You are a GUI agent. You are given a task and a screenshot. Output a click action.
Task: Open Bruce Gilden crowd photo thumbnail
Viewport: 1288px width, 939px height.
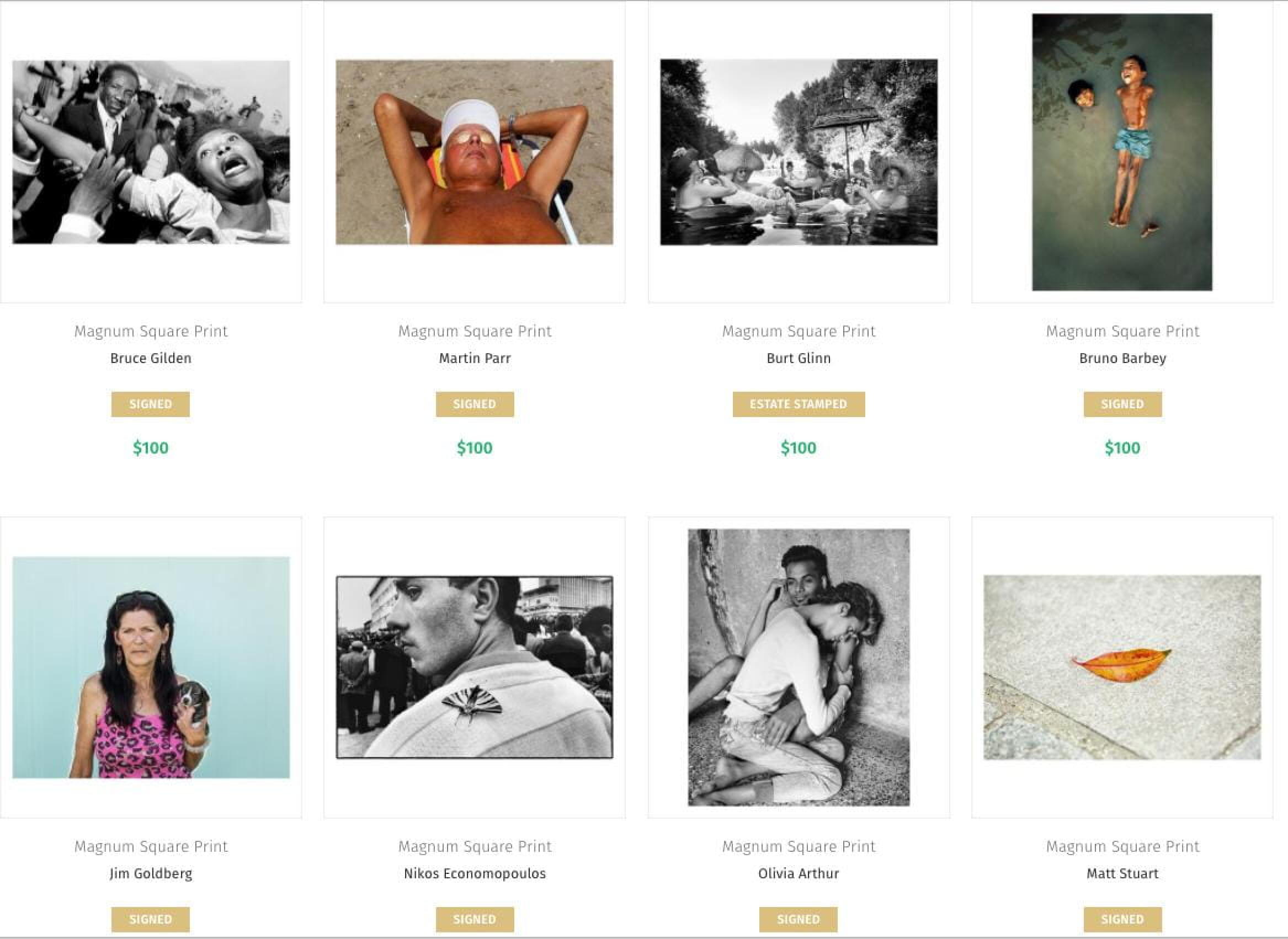click(151, 152)
